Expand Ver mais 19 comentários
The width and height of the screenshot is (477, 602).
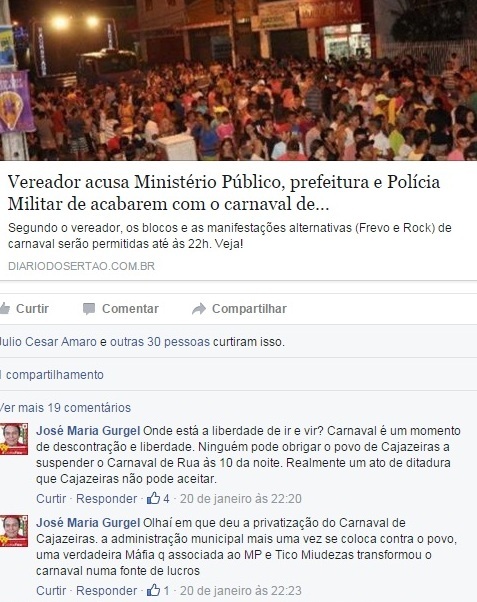65,407
